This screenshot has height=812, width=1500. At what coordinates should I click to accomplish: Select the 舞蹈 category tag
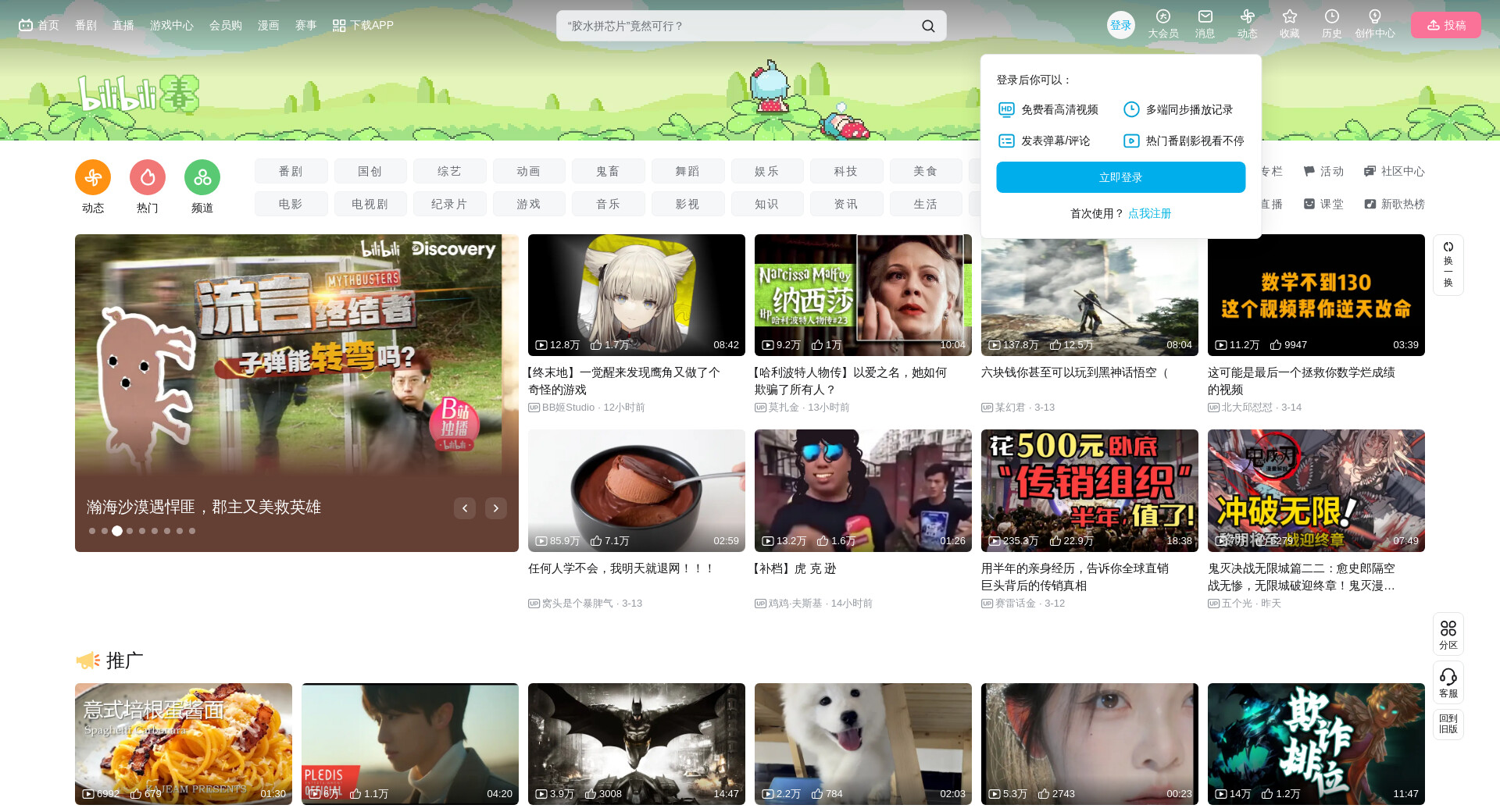coord(687,172)
